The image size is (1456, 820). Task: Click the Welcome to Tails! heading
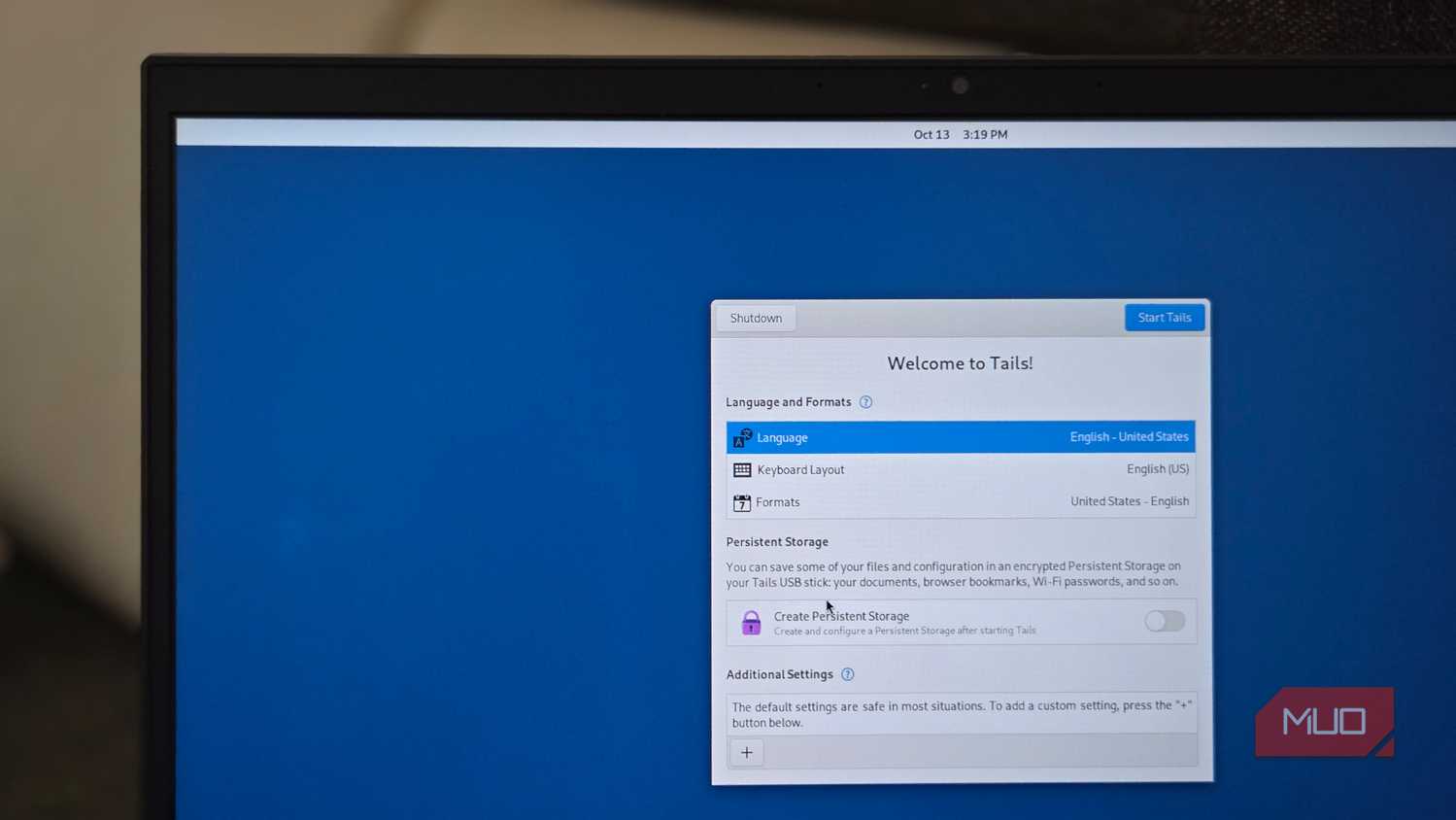(x=960, y=363)
